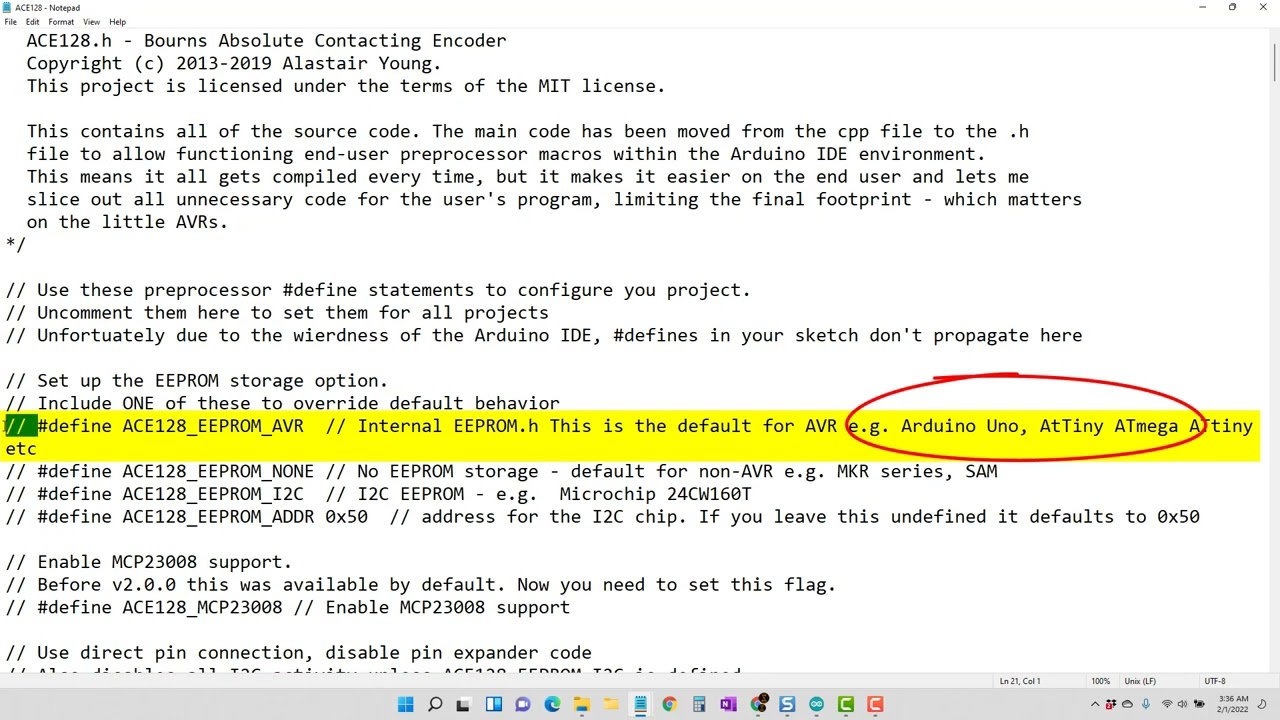The image size is (1280, 720).
Task: Launch Microsoft Edge from the taskbar
Action: [552, 705]
